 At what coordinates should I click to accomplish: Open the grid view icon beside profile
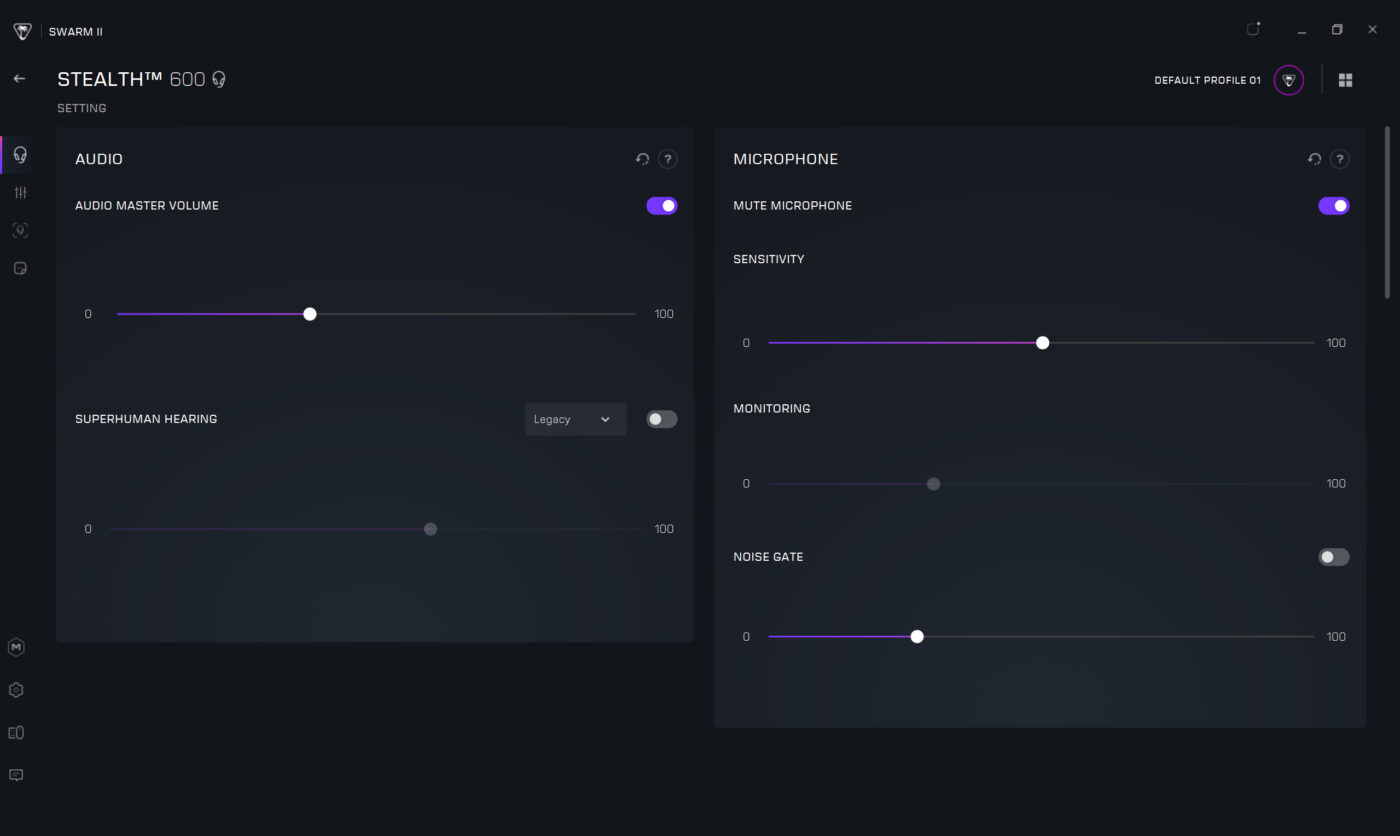(x=1345, y=80)
